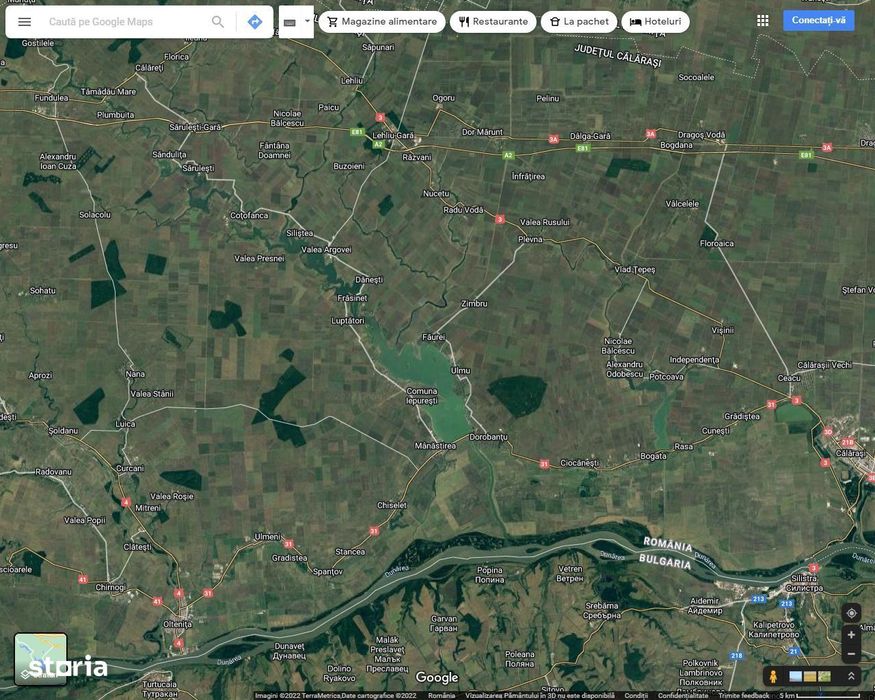The width and height of the screenshot is (875, 700).
Task: Zoom out with the minus button
Action: click(852, 654)
